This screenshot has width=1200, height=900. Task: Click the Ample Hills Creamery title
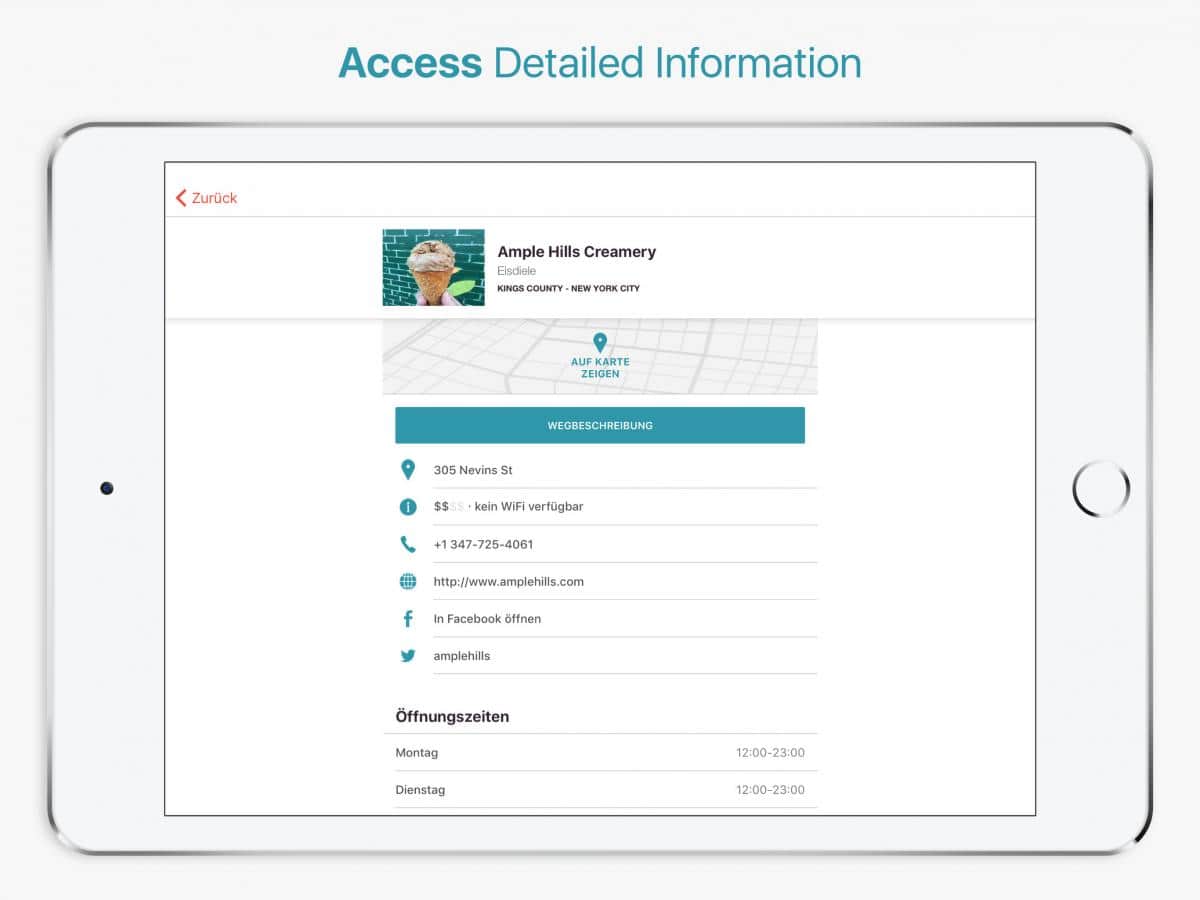tap(577, 252)
